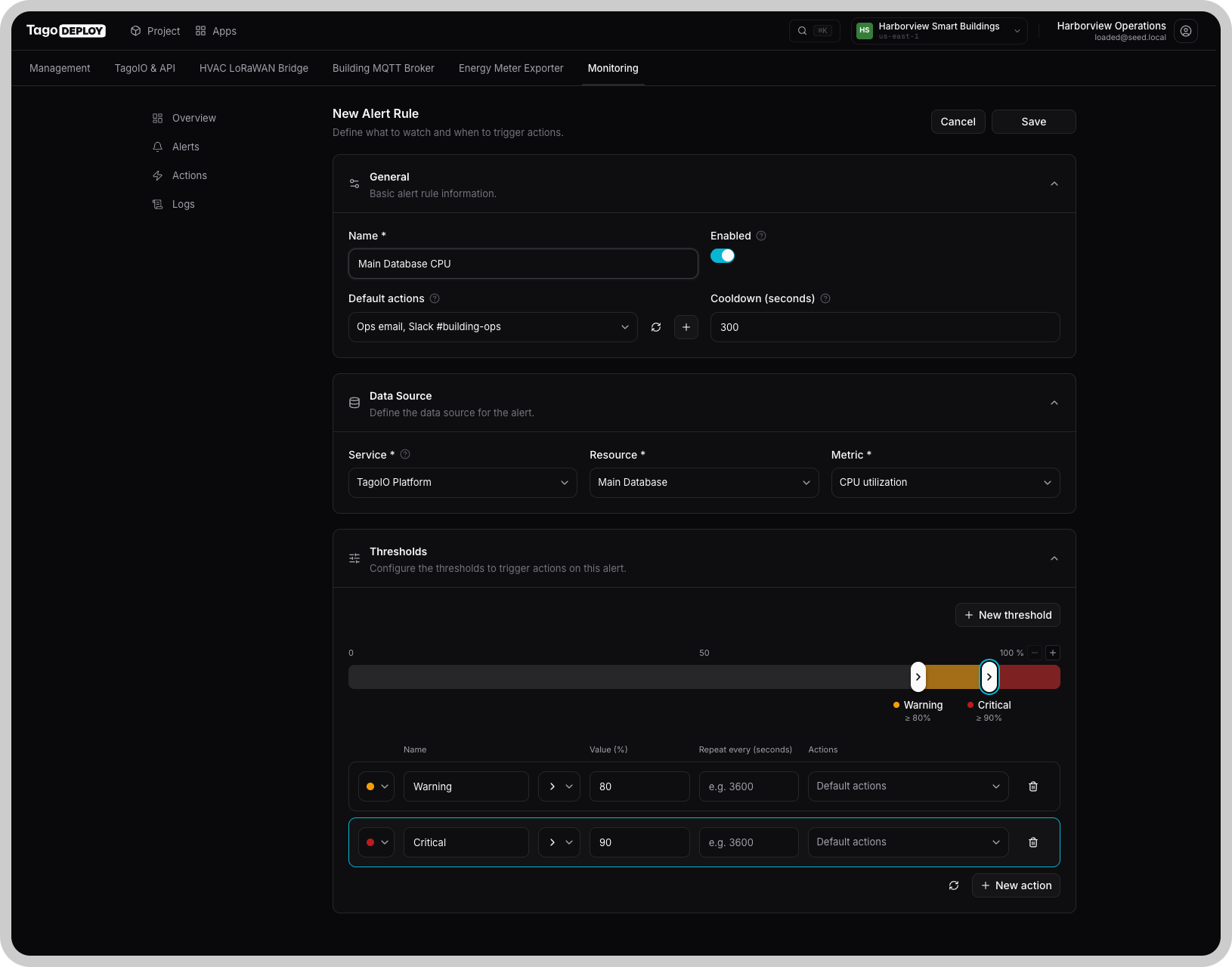
Task: Select the Monitoring tab
Action: (613, 68)
